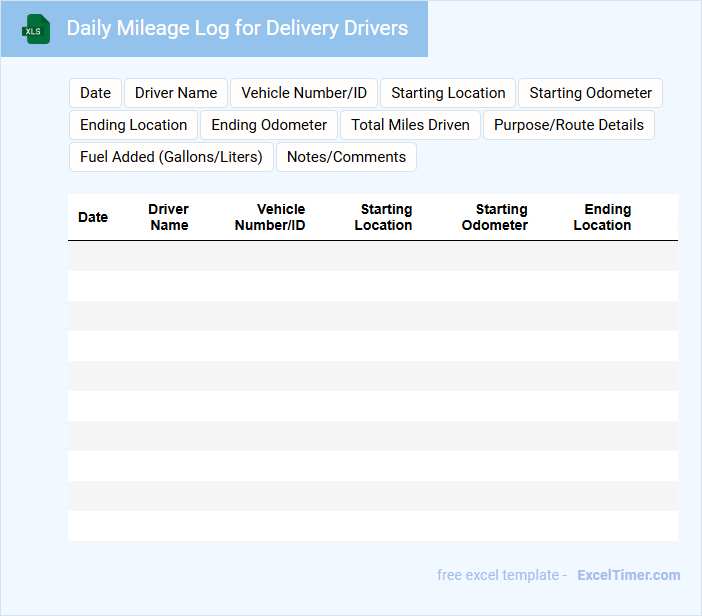This screenshot has width=702, height=616.
Task: Click the Date column header
Action: [93, 217]
